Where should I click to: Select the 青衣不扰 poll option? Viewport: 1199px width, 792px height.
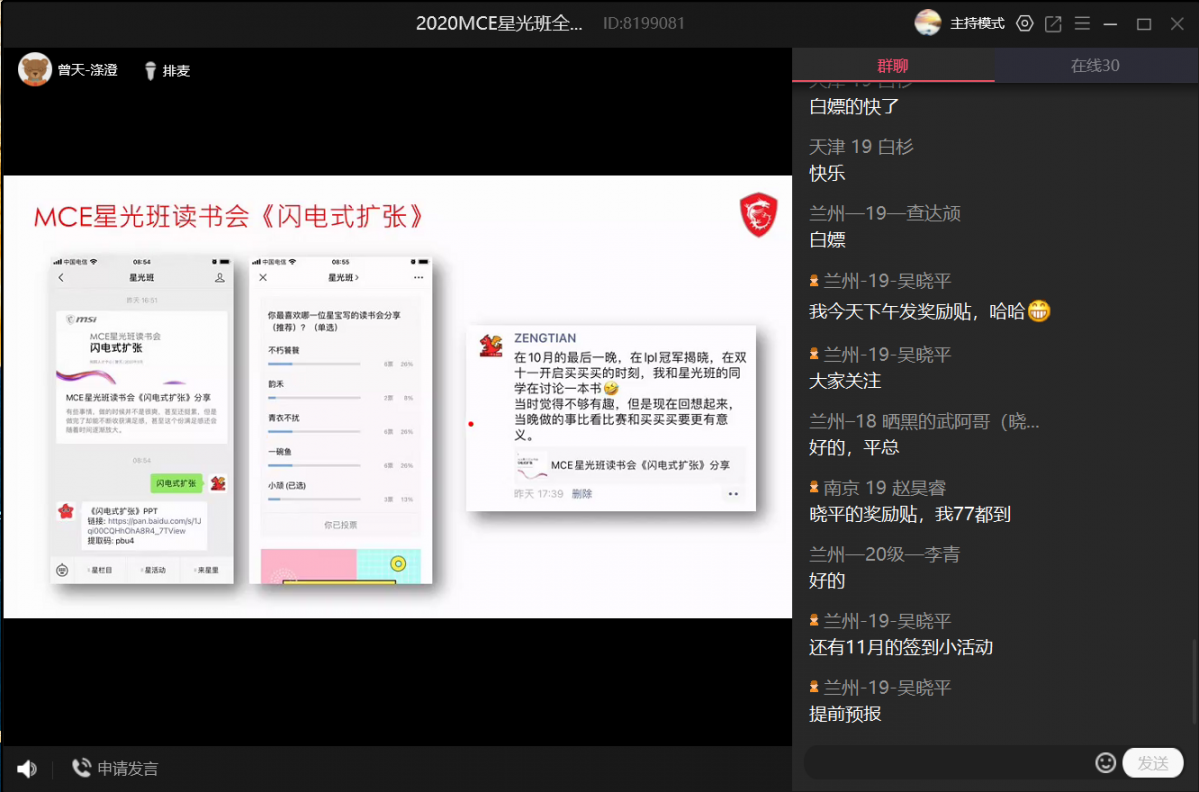click(340, 424)
